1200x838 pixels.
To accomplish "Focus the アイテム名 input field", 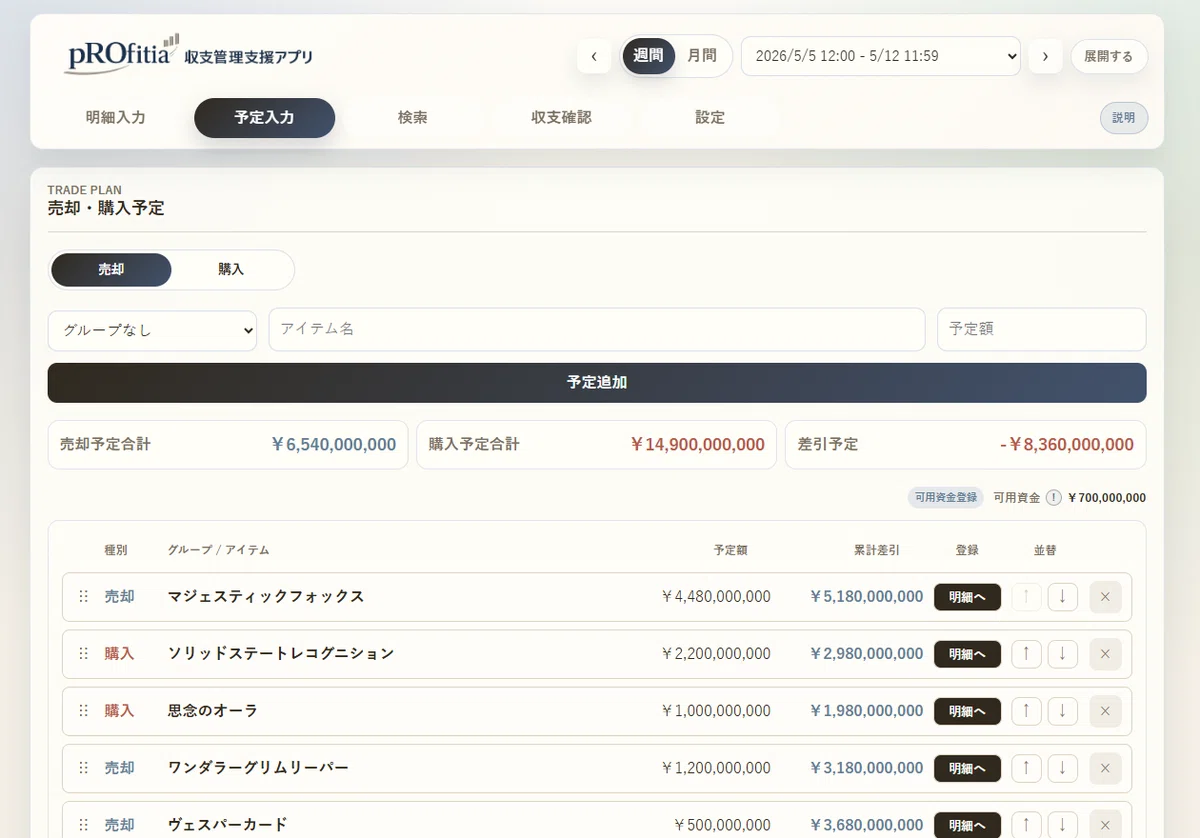I will point(597,329).
